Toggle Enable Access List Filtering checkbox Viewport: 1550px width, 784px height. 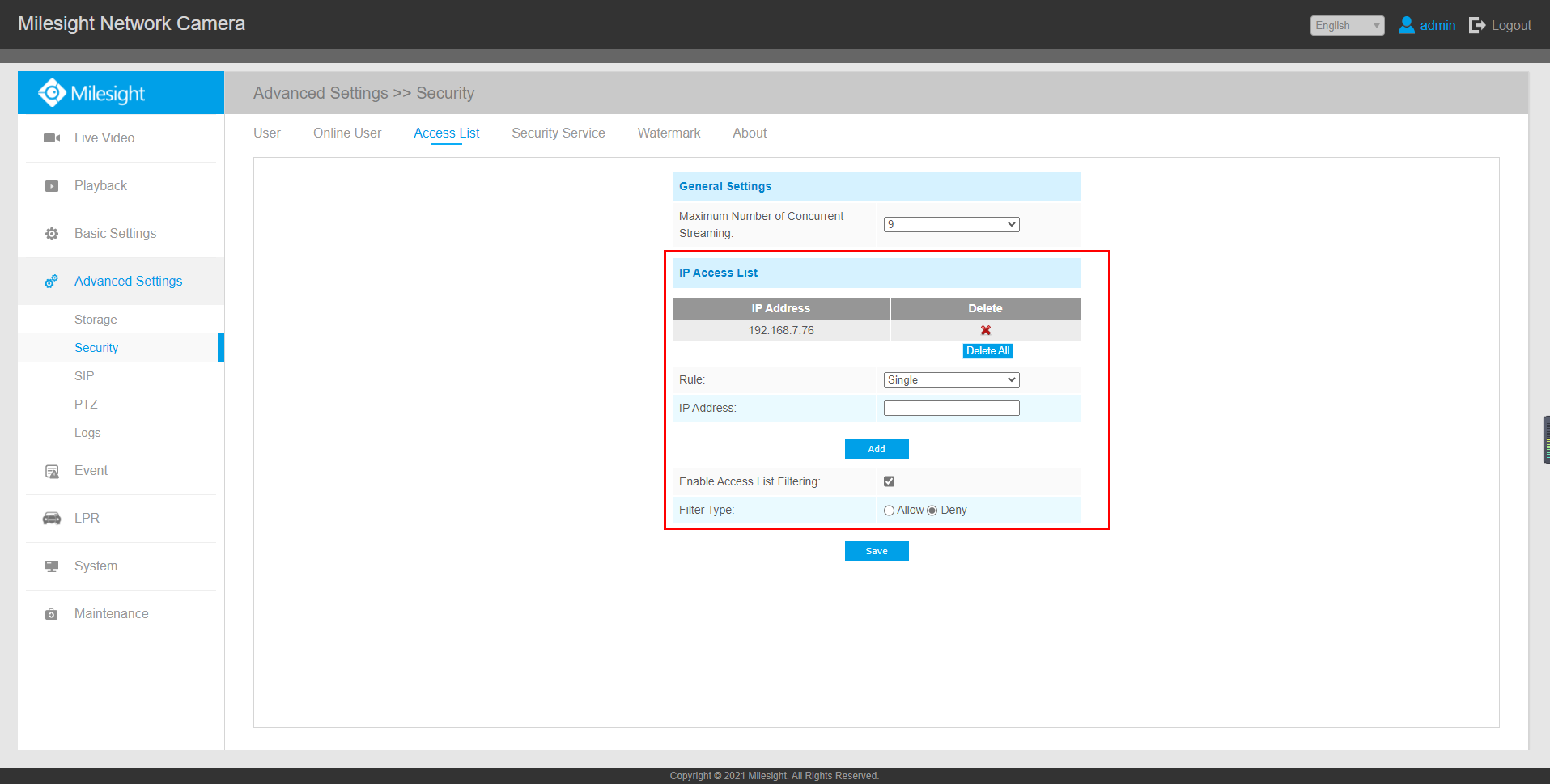tap(890, 481)
